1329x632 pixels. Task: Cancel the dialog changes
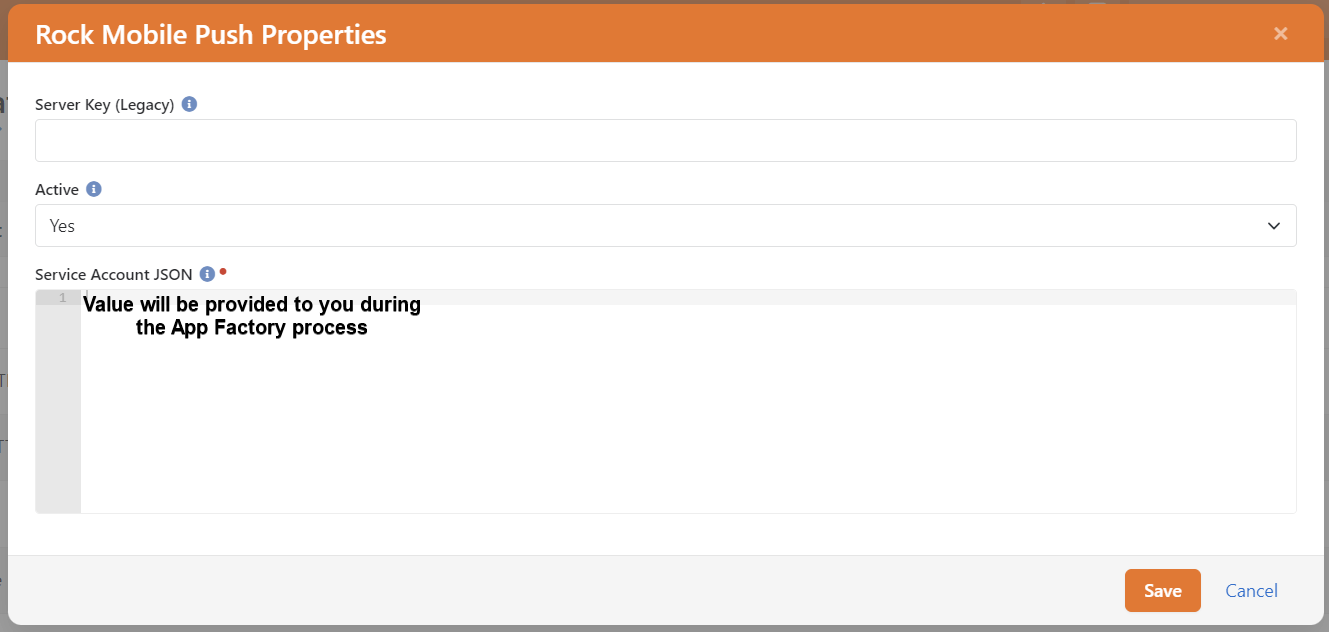[1251, 591]
